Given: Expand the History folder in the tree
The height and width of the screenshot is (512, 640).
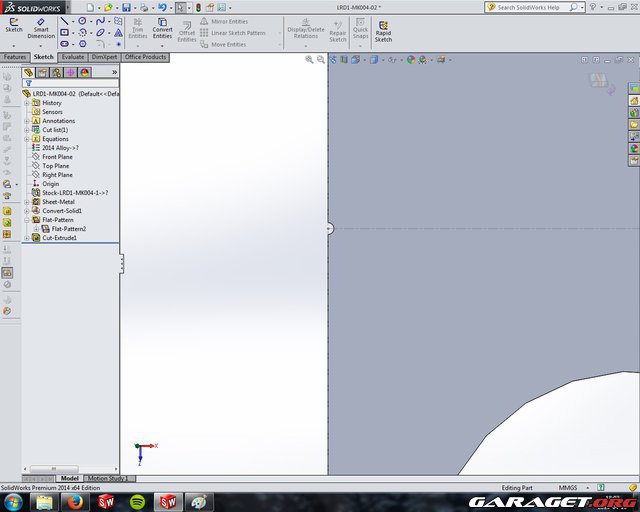Looking at the screenshot, I should click(27, 103).
